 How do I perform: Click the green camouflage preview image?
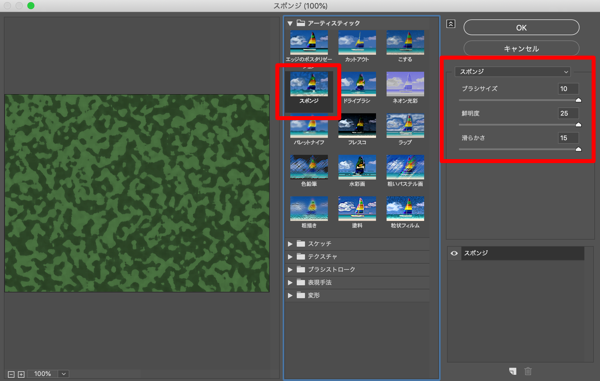point(137,194)
